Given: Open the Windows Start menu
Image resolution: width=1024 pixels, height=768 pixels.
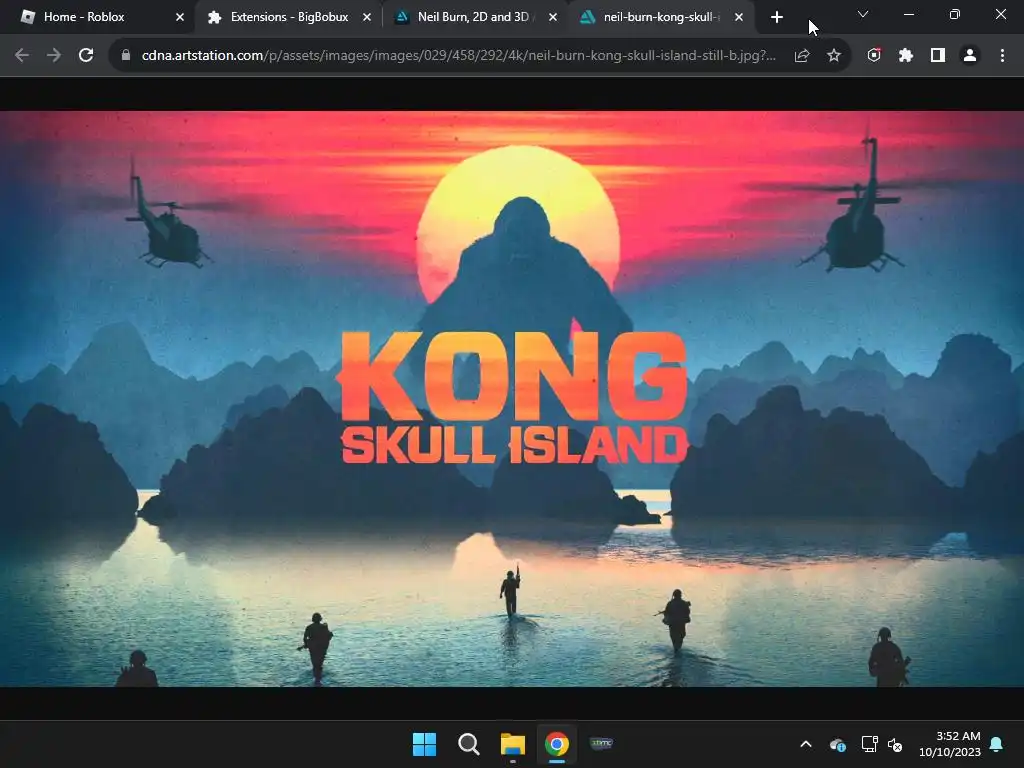Looking at the screenshot, I should [x=424, y=744].
